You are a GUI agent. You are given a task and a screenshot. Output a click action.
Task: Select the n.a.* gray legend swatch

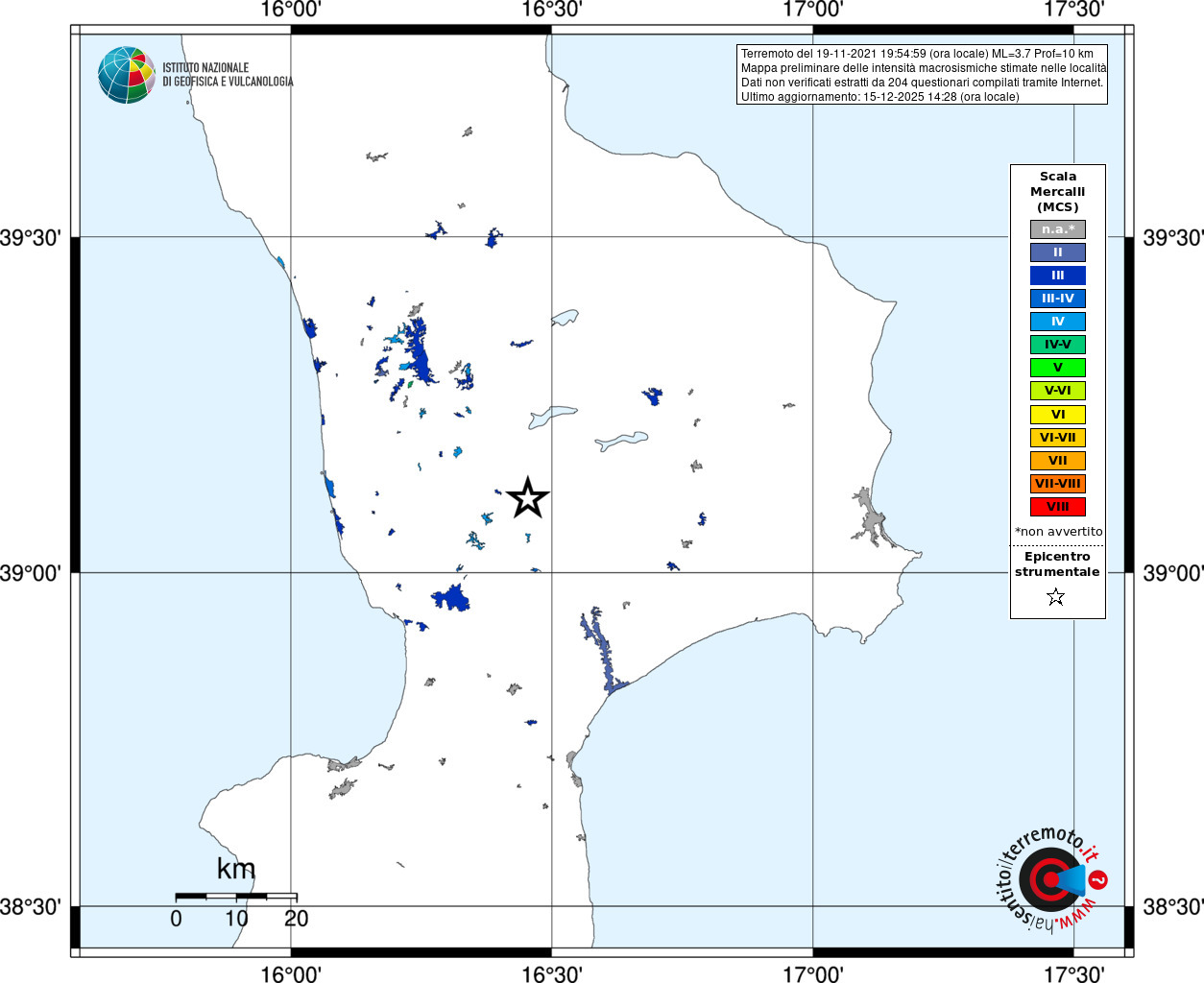[1057, 229]
